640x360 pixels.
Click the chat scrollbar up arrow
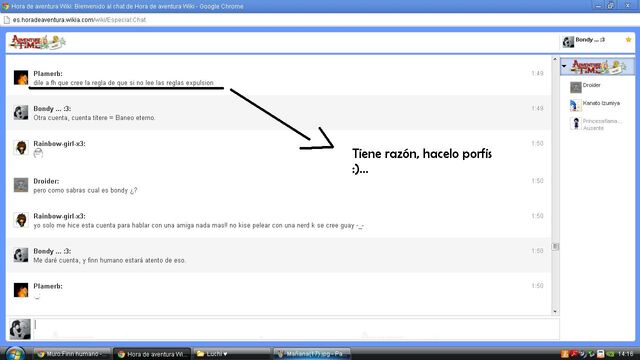(555, 60)
